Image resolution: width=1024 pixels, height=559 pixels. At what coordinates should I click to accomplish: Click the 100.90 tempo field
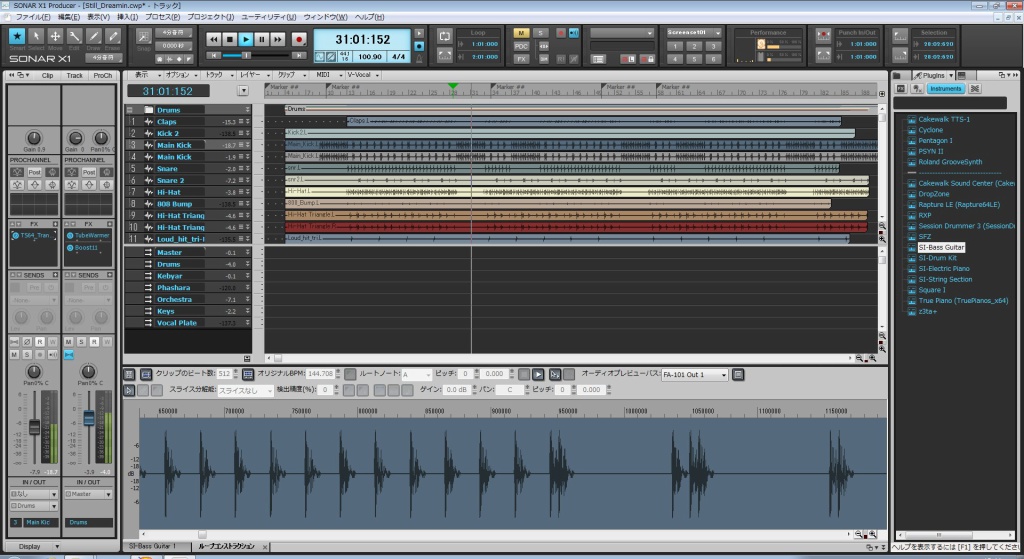(x=370, y=57)
